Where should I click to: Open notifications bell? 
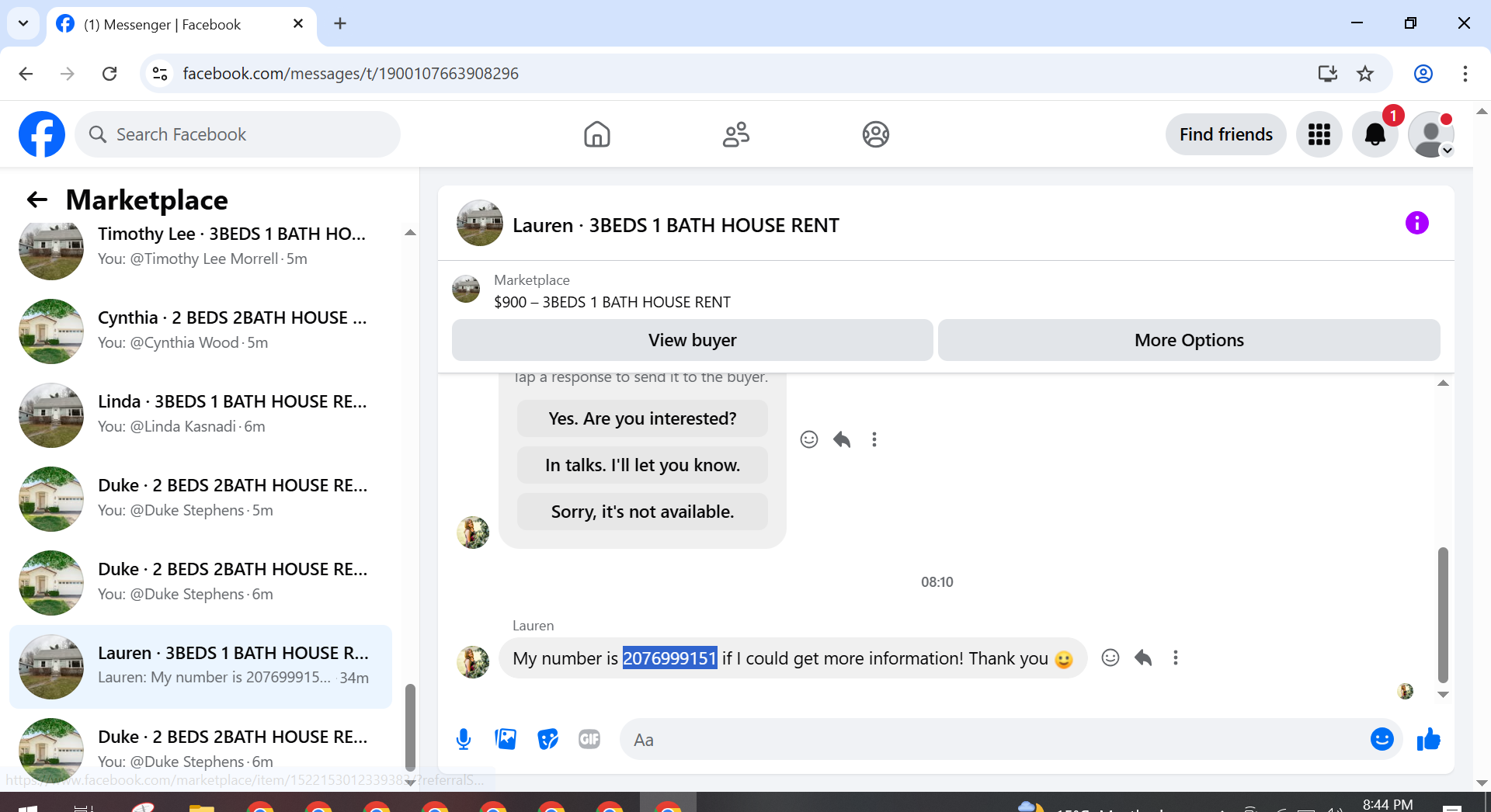[1375, 134]
